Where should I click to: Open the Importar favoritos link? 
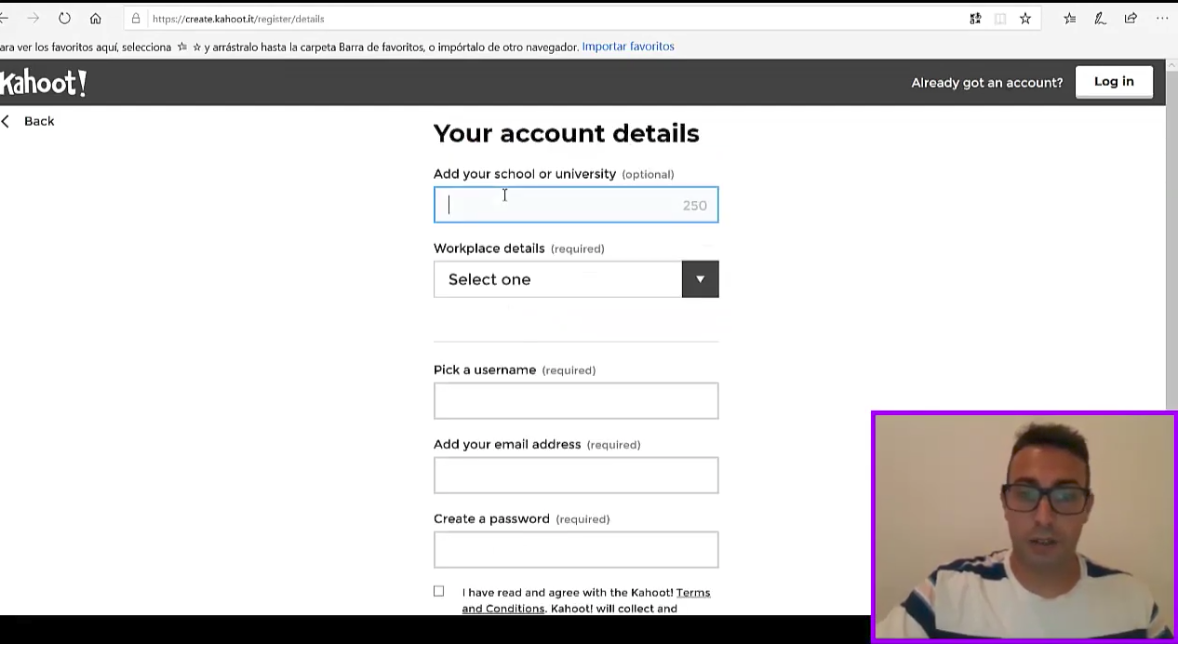click(x=628, y=46)
